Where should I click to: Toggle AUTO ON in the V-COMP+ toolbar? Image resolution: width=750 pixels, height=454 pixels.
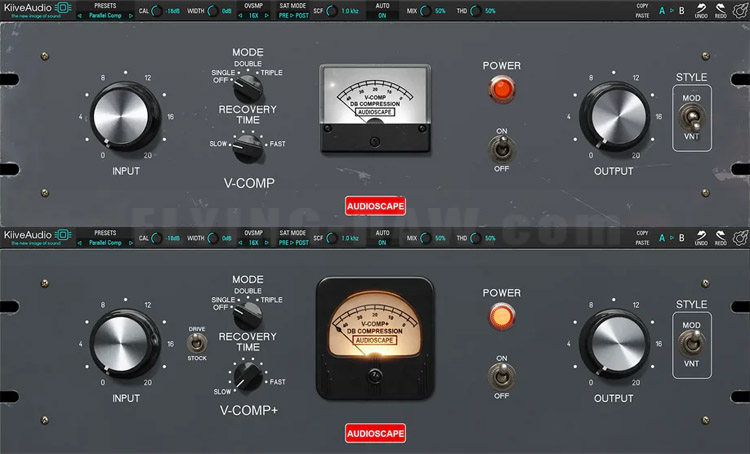coord(382,243)
